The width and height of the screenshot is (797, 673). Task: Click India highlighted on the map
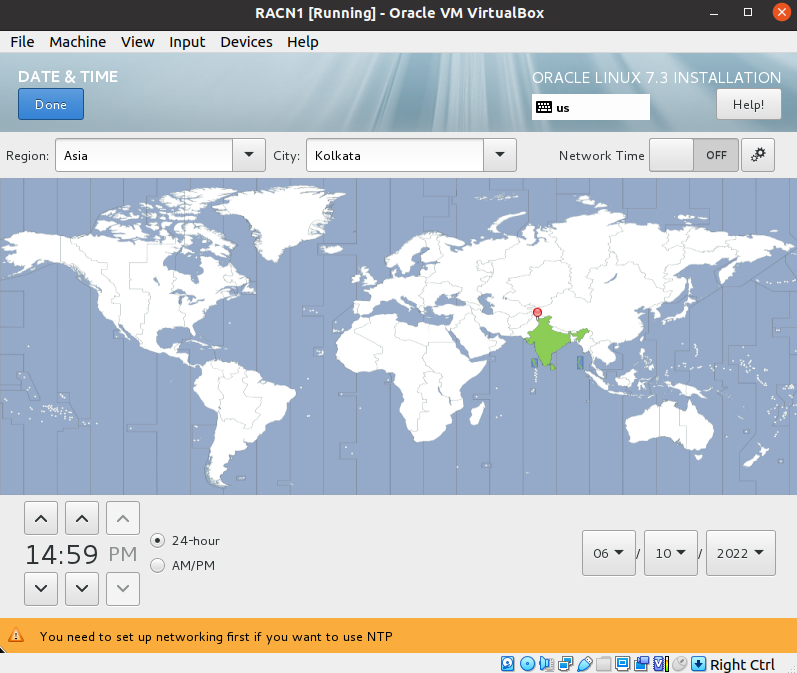tap(548, 341)
